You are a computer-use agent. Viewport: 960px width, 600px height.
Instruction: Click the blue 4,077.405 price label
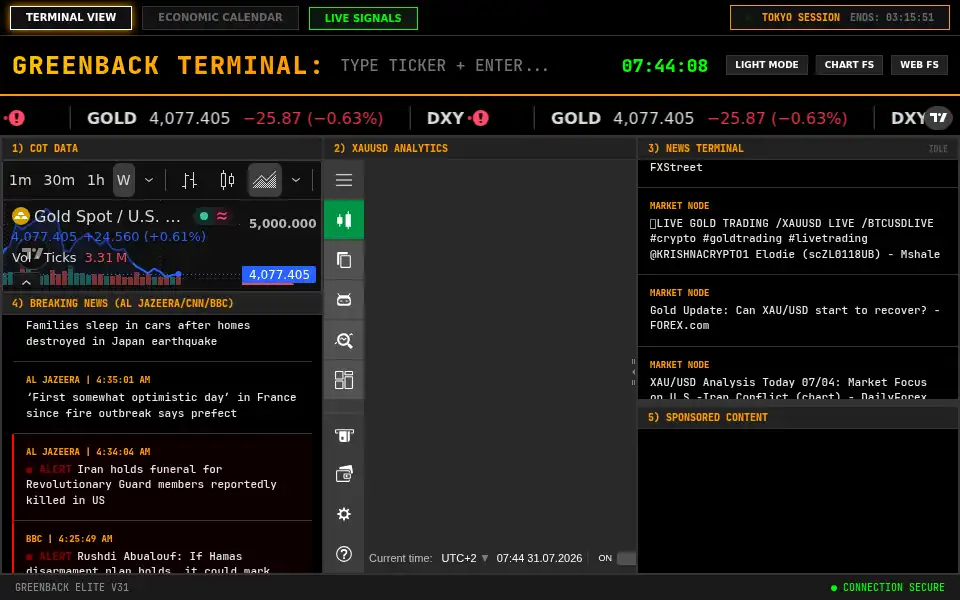(279, 274)
